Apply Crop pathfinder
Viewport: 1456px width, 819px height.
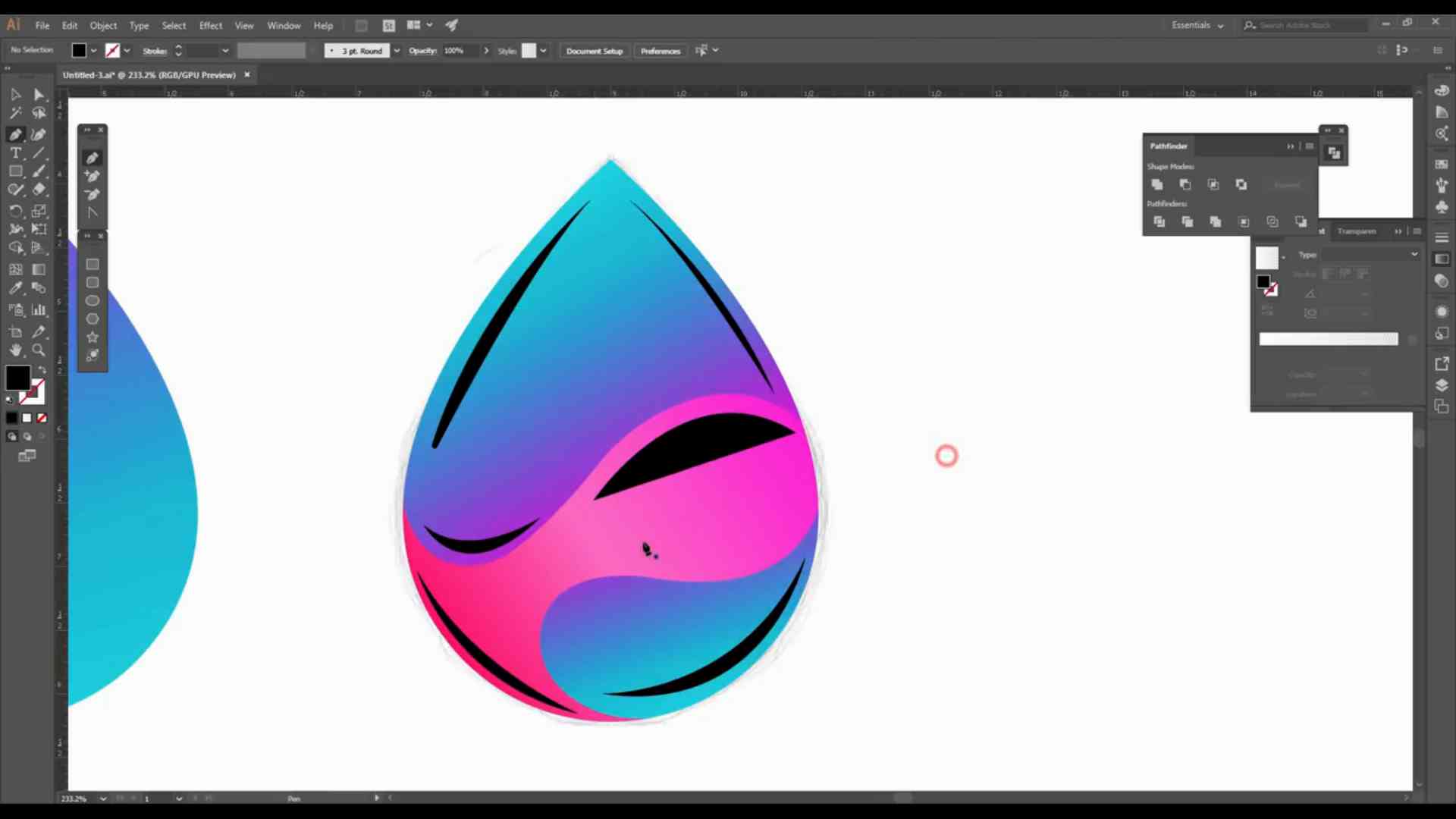coord(1244,221)
